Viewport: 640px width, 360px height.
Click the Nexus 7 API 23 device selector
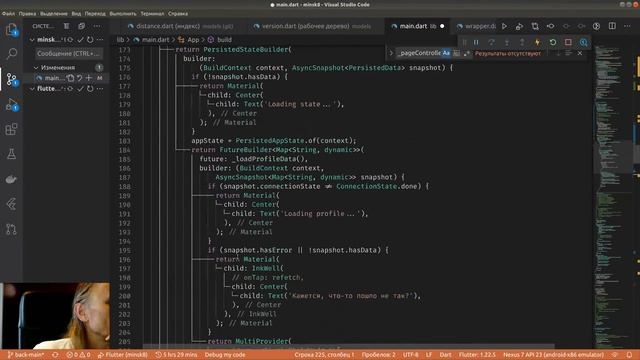pyautogui.click(x=553, y=355)
